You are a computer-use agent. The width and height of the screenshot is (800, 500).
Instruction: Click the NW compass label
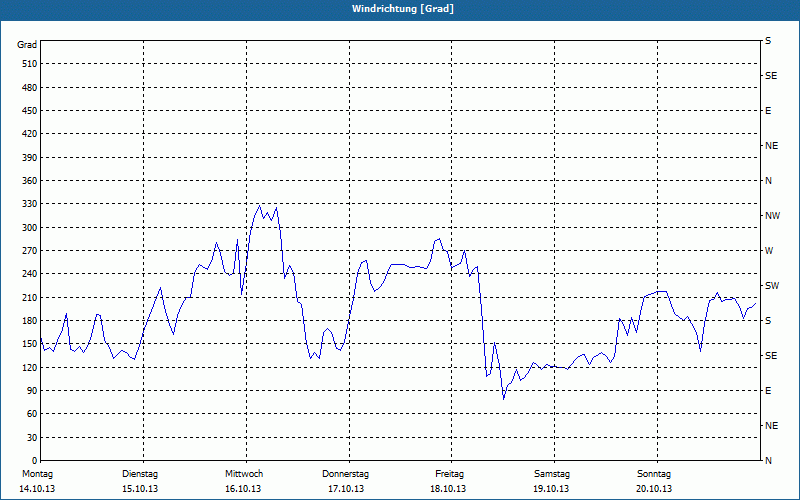[772, 216]
